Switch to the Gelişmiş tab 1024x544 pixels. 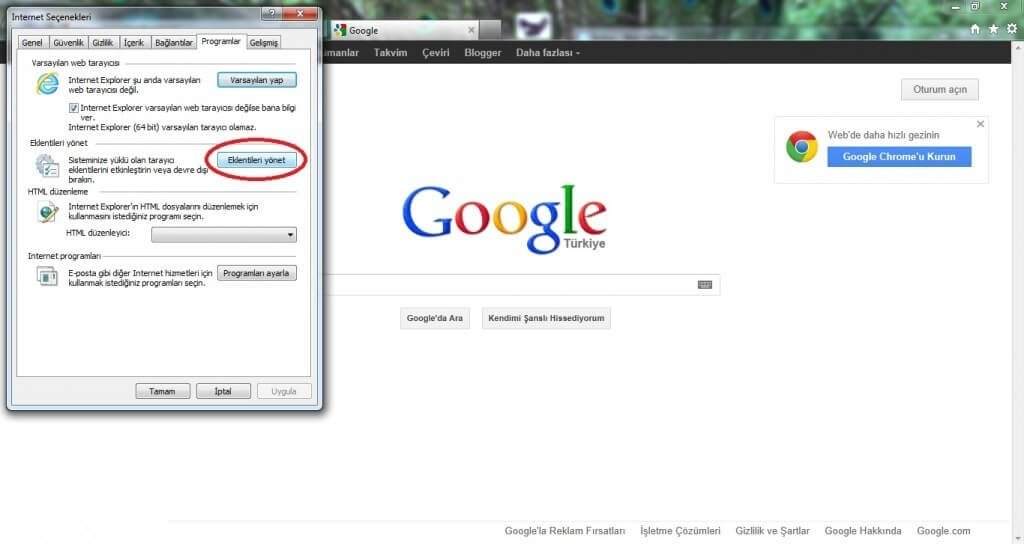[264, 42]
